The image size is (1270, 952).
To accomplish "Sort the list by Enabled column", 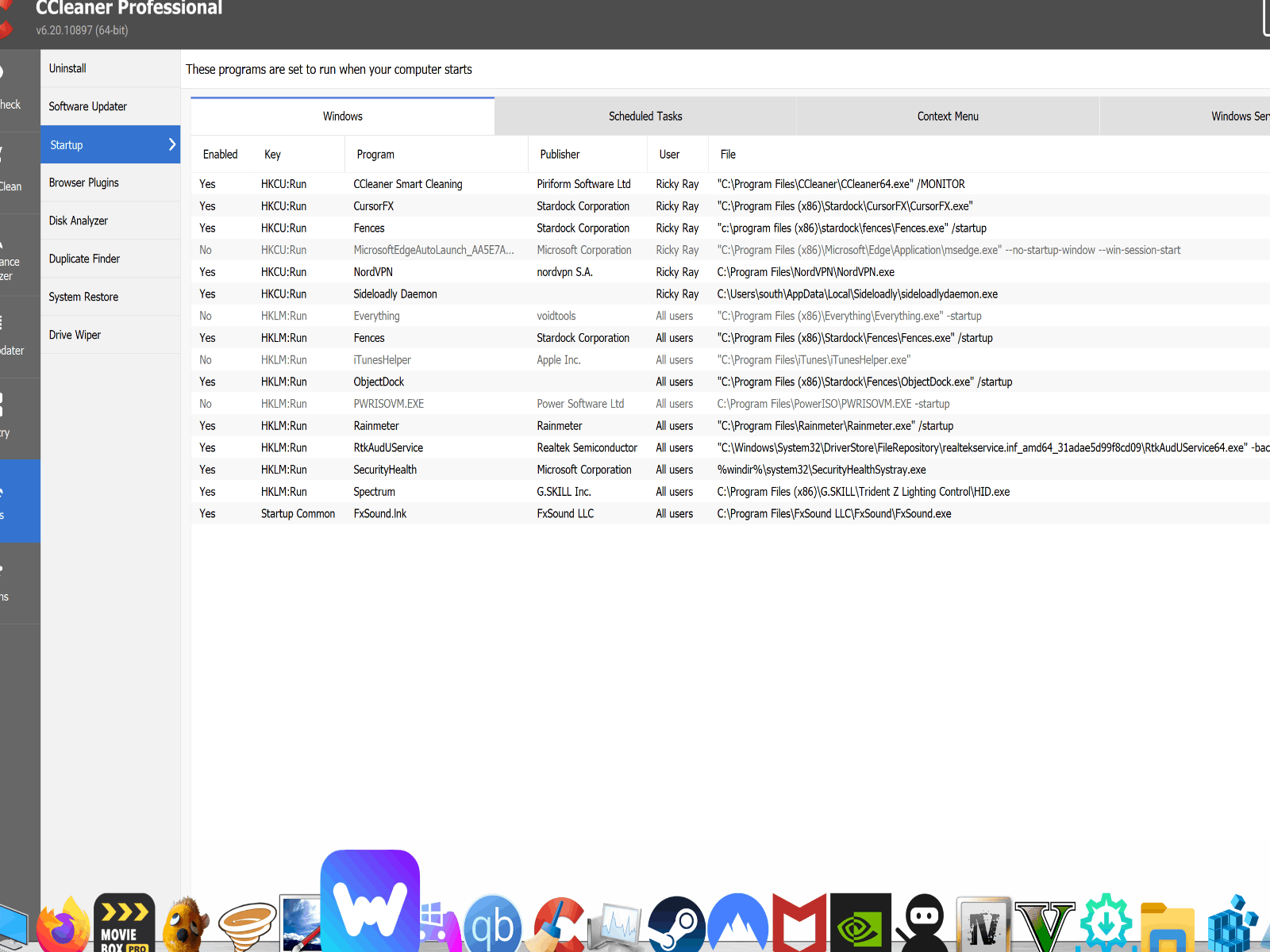I will pos(221,154).
